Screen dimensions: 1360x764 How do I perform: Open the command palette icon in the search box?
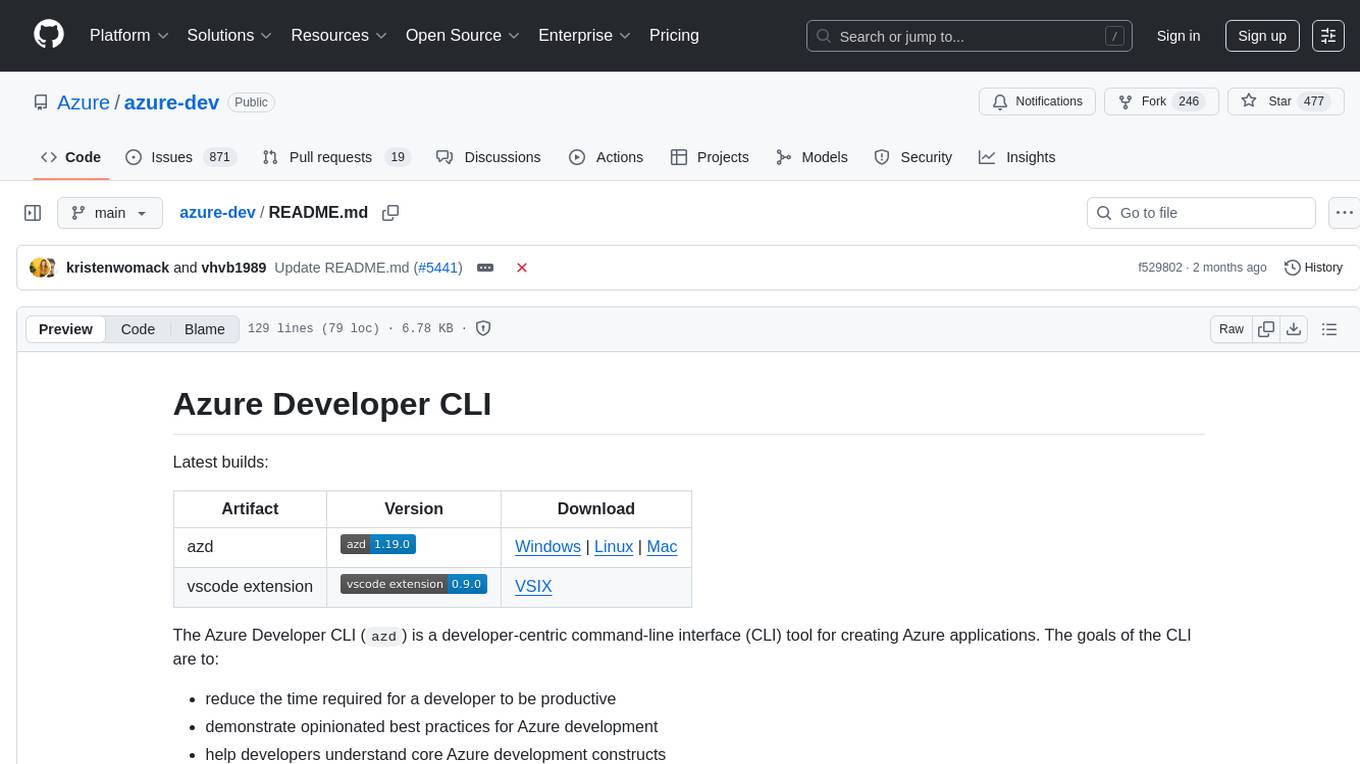(x=1114, y=36)
